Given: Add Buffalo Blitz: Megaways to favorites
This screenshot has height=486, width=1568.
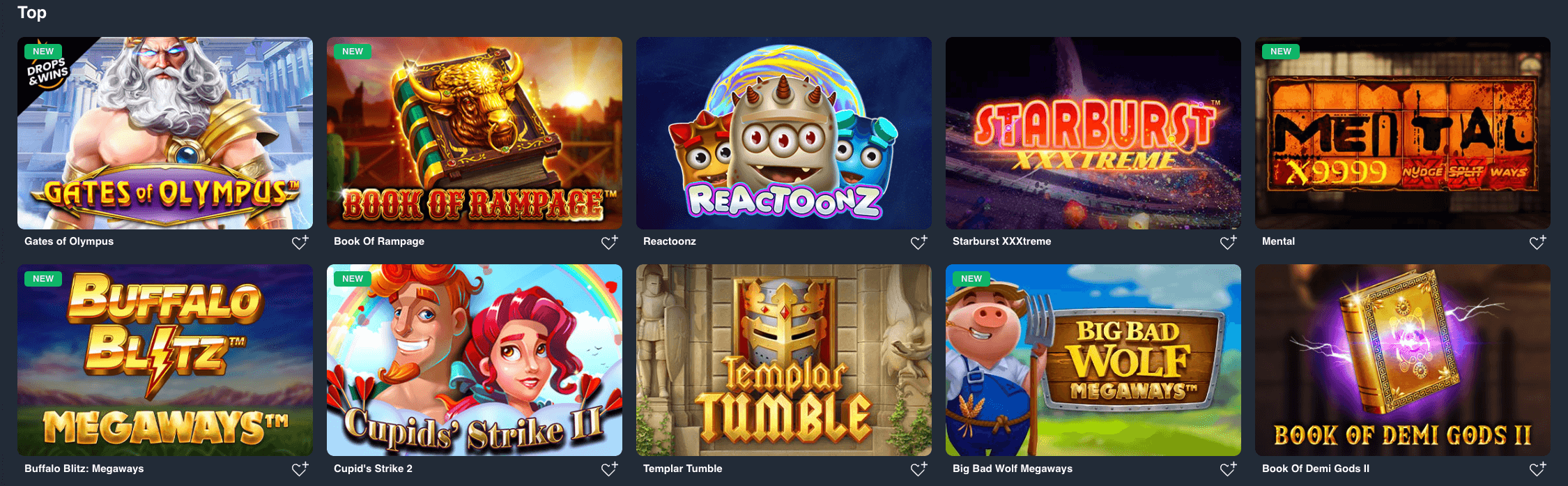Looking at the screenshot, I should pyautogui.click(x=300, y=469).
